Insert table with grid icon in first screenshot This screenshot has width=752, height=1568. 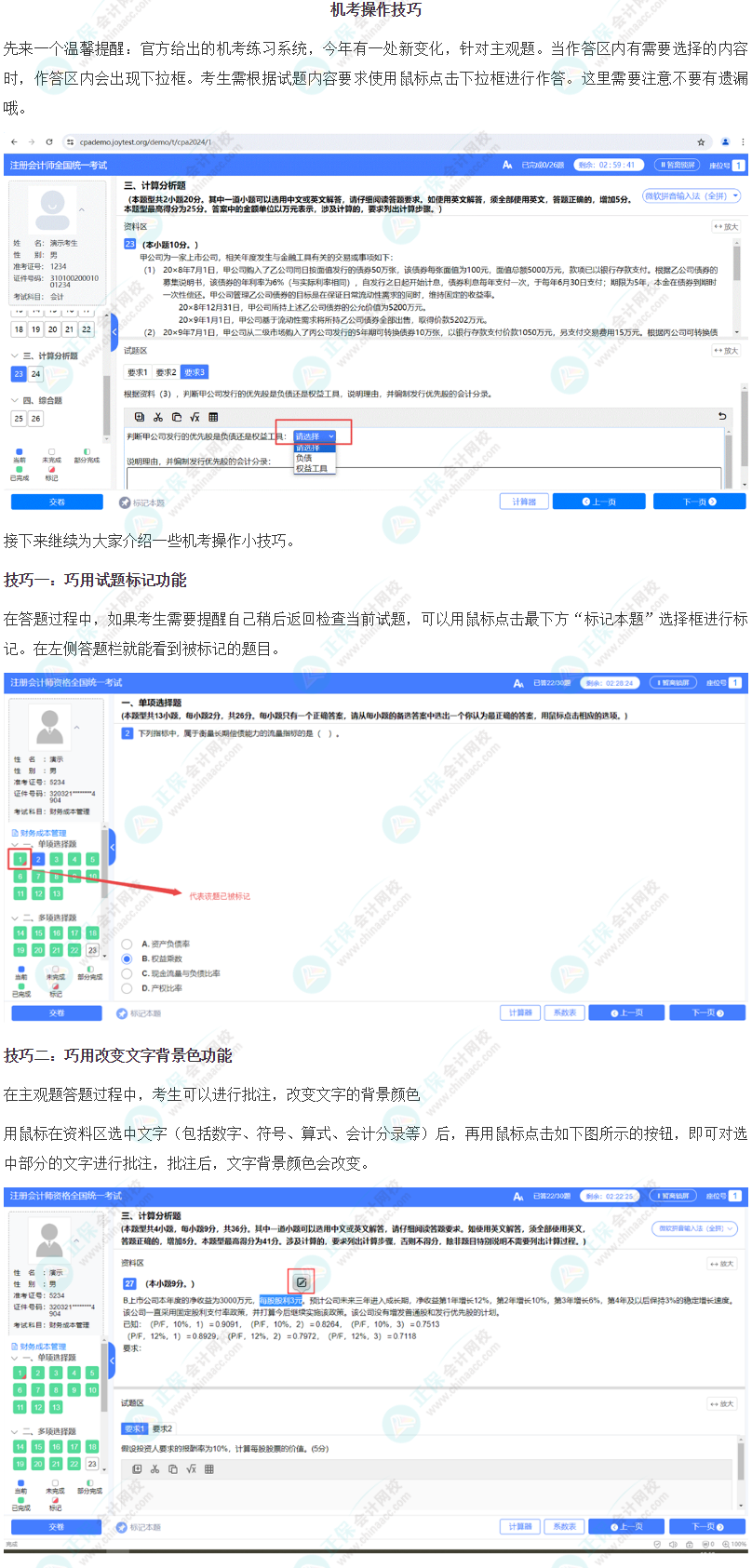213,417
